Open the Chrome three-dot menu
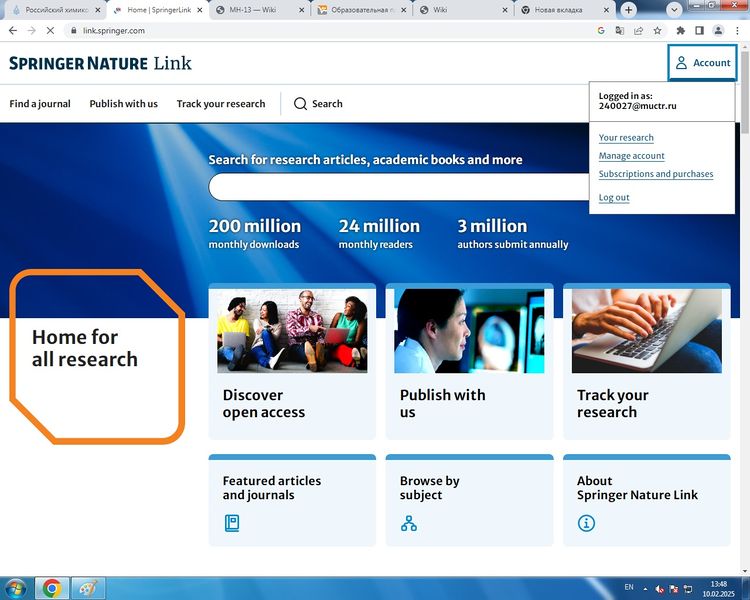The width and height of the screenshot is (750, 600). click(737, 31)
